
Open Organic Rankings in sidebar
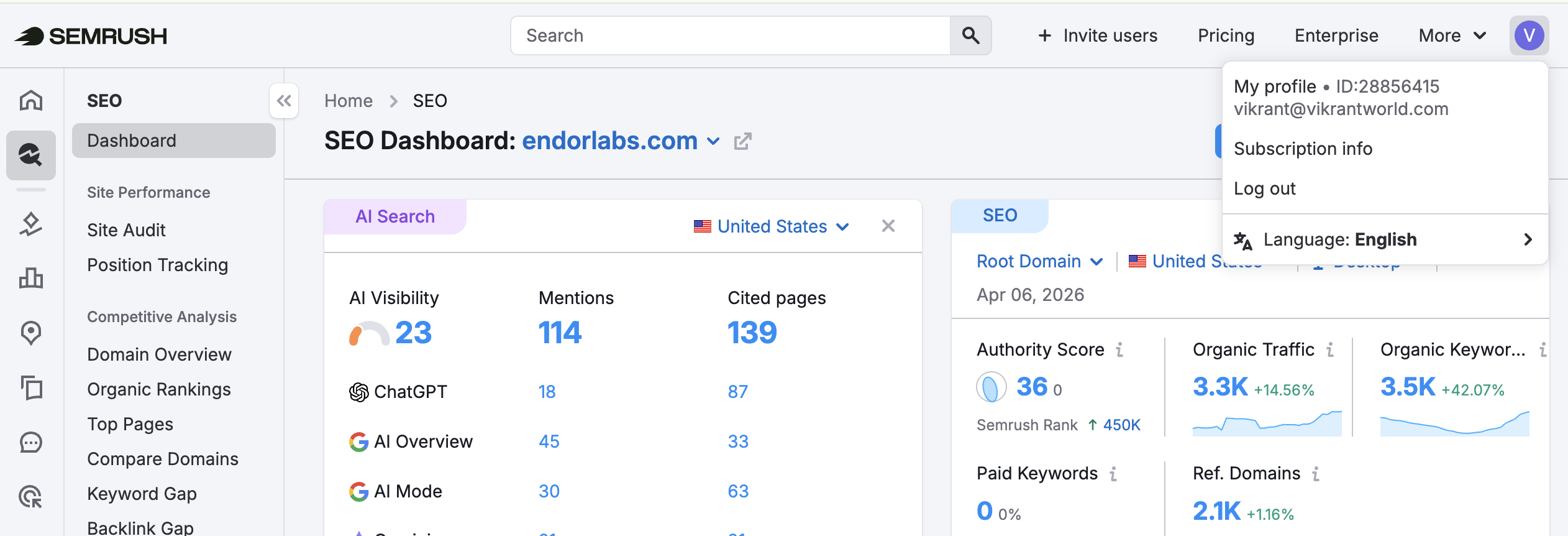[x=159, y=389]
